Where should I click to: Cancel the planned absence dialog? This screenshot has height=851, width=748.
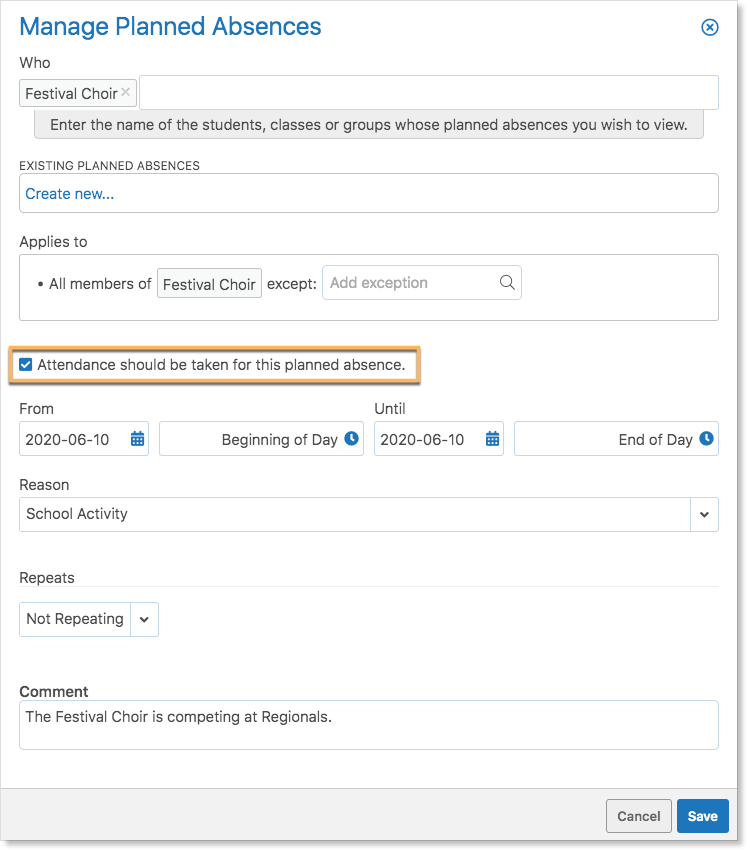tap(639, 816)
